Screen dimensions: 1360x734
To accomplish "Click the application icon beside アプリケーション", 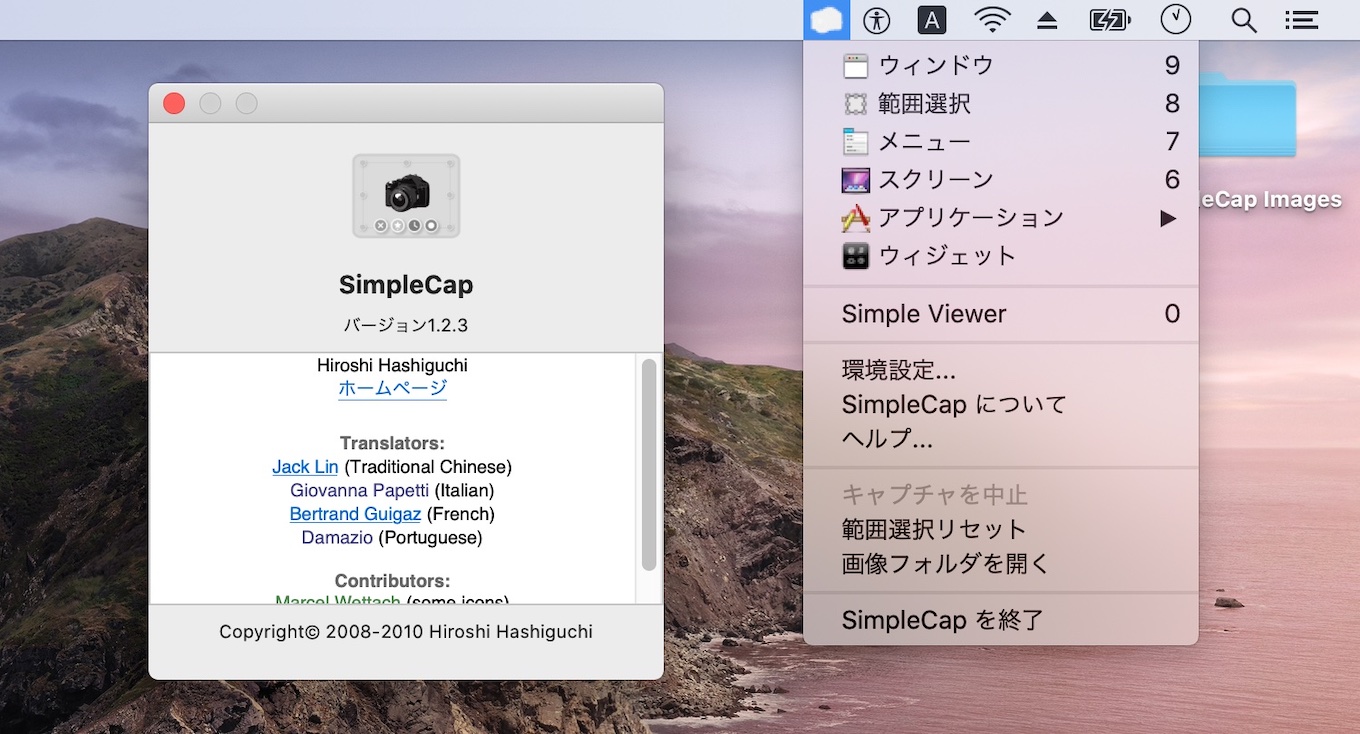I will [855, 218].
